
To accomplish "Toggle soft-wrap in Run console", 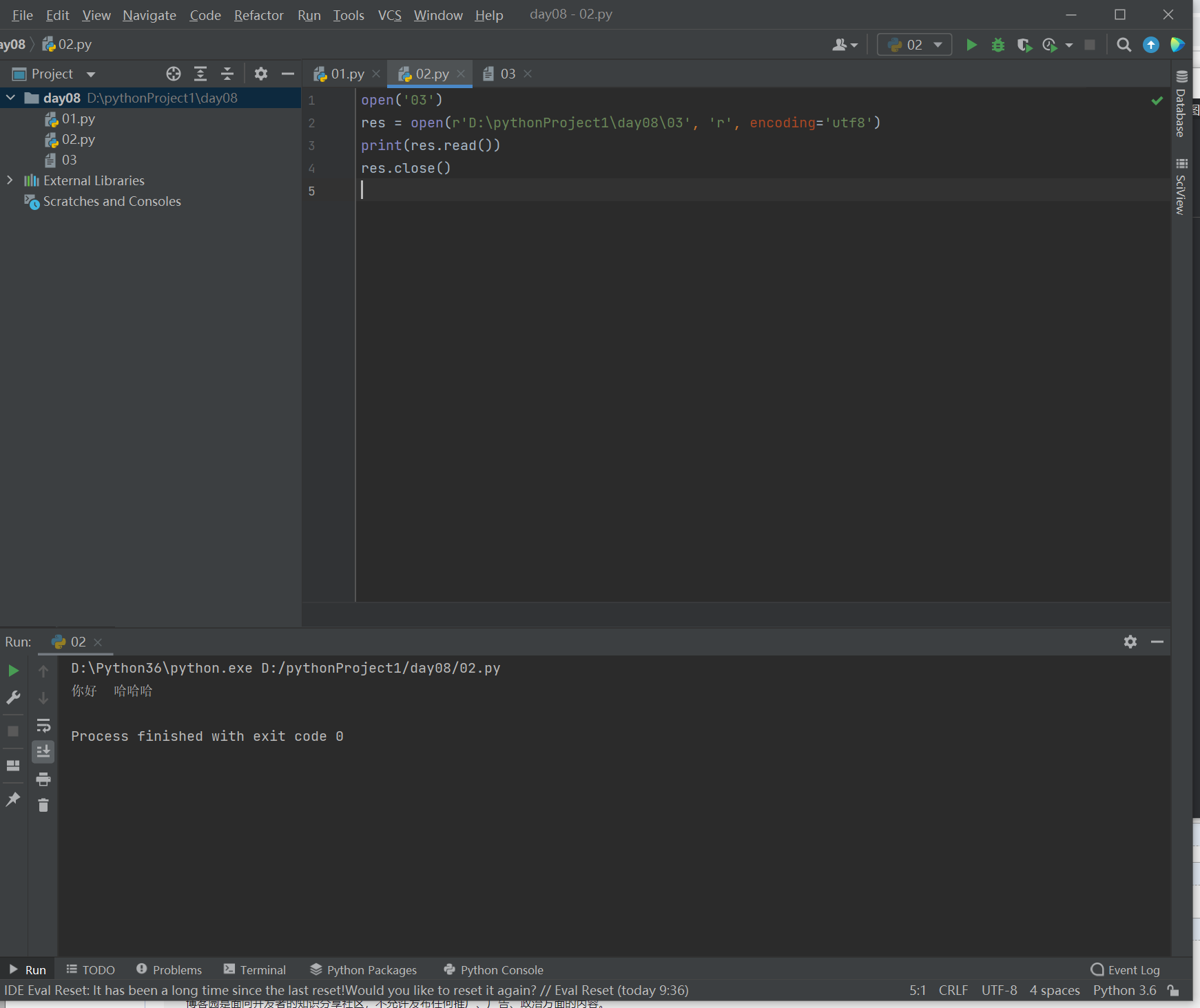I will pos(43,725).
